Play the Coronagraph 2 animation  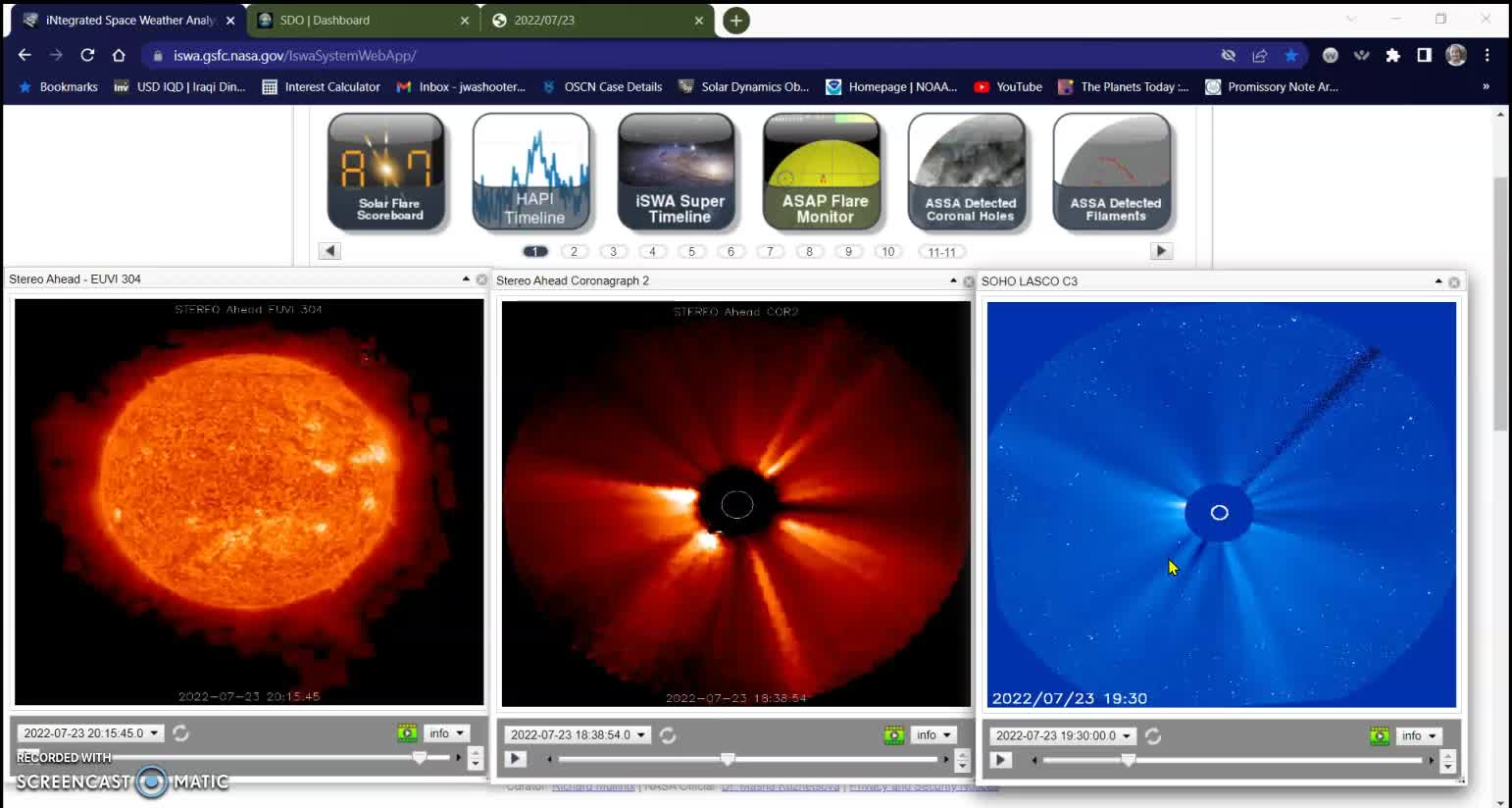point(515,759)
